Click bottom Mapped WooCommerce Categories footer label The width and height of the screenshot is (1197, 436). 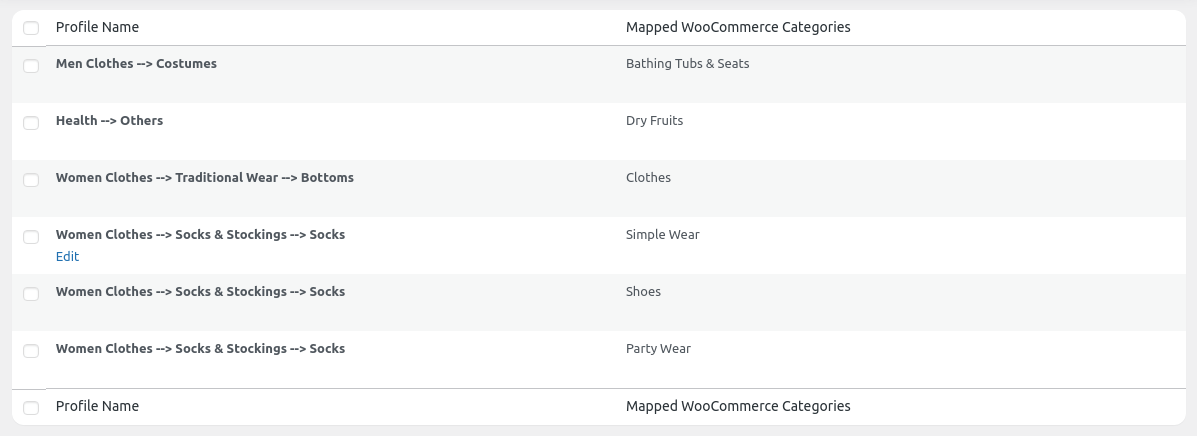click(738, 406)
